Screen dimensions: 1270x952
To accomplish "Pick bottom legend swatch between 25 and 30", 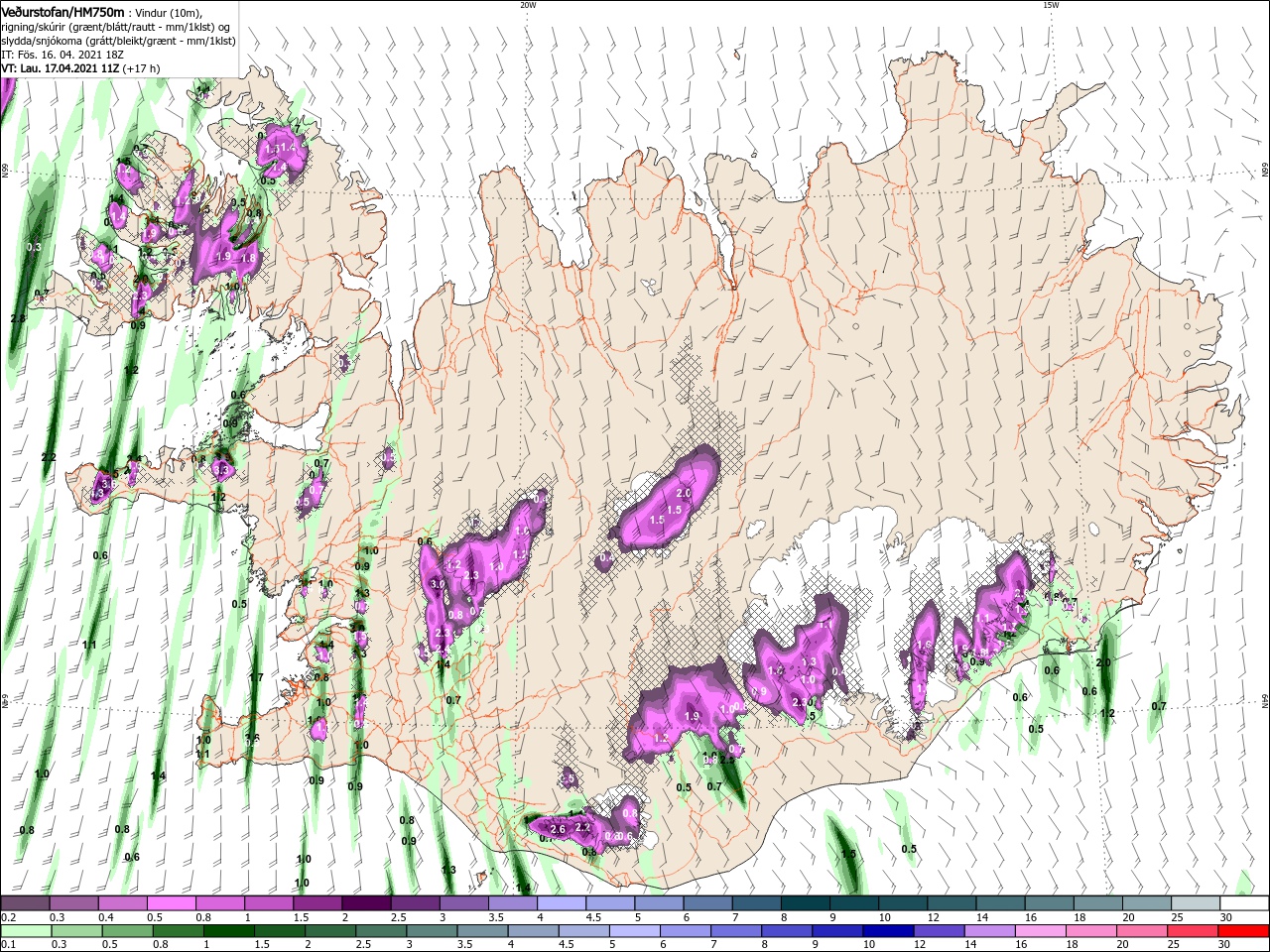I will tap(1193, 931).
